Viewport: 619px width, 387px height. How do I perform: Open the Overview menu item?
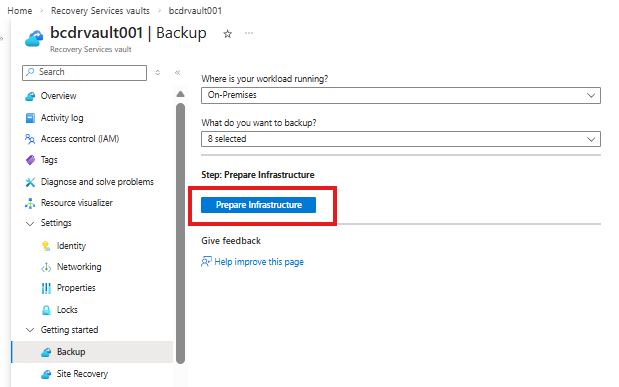(x=58, y=96)
